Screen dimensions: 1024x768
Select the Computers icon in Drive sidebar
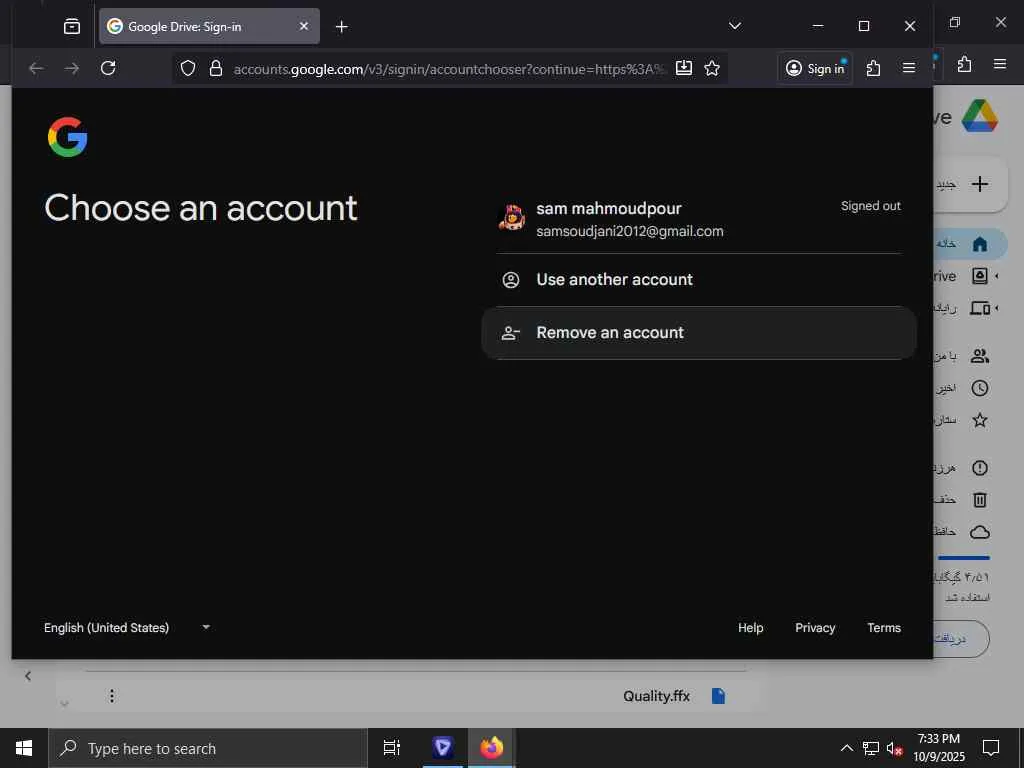pyautogui.click(x=980, y=308)
